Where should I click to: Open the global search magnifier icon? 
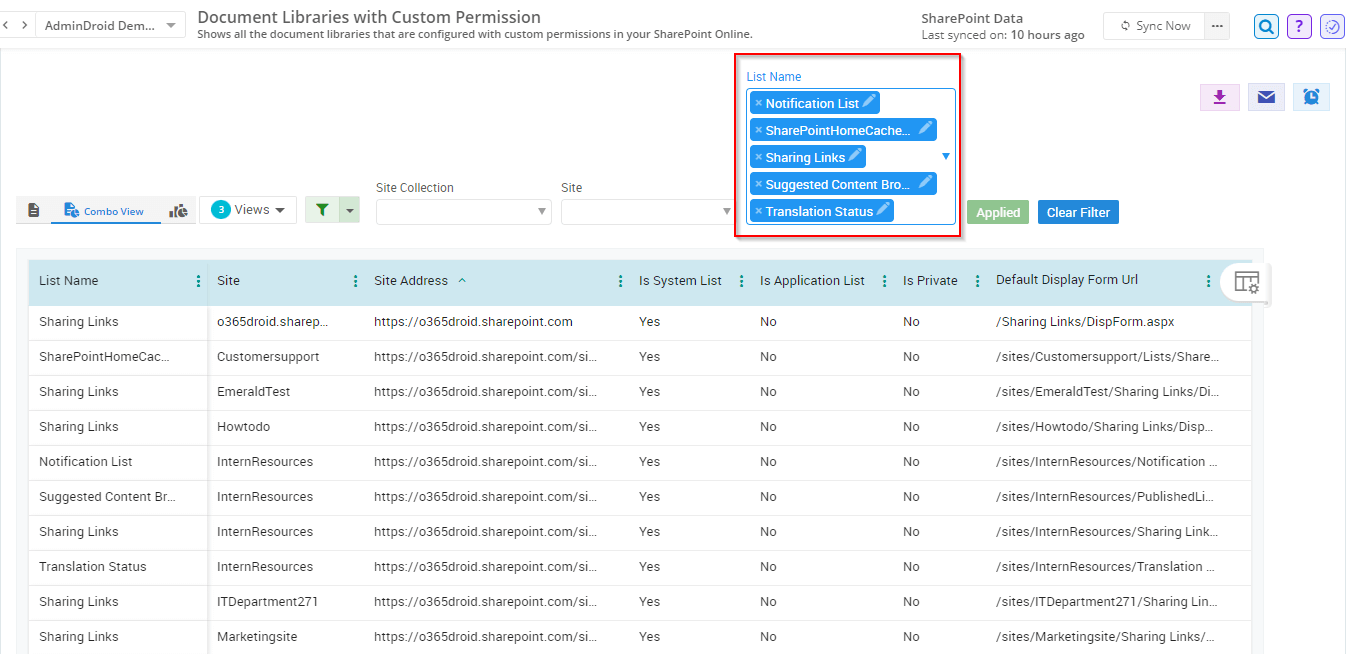click(x=1266, y=26)
